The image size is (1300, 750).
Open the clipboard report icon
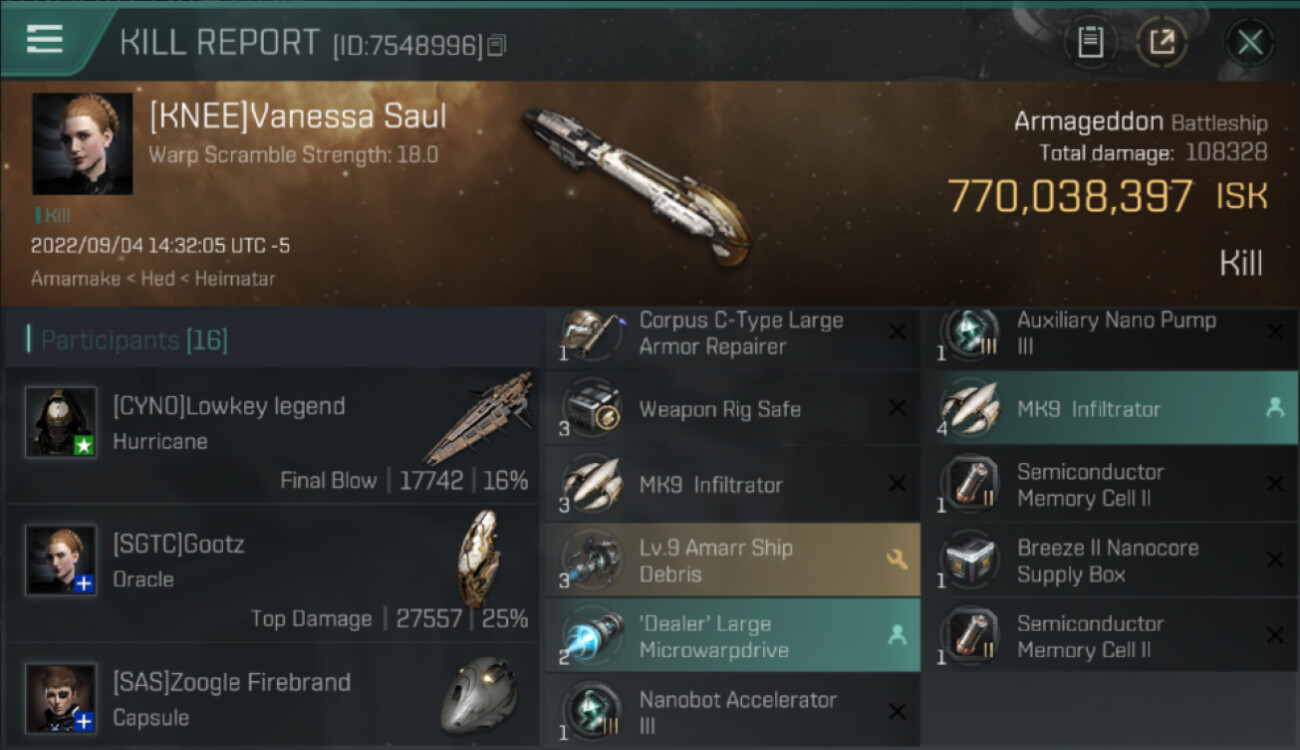coord(1090,43)
